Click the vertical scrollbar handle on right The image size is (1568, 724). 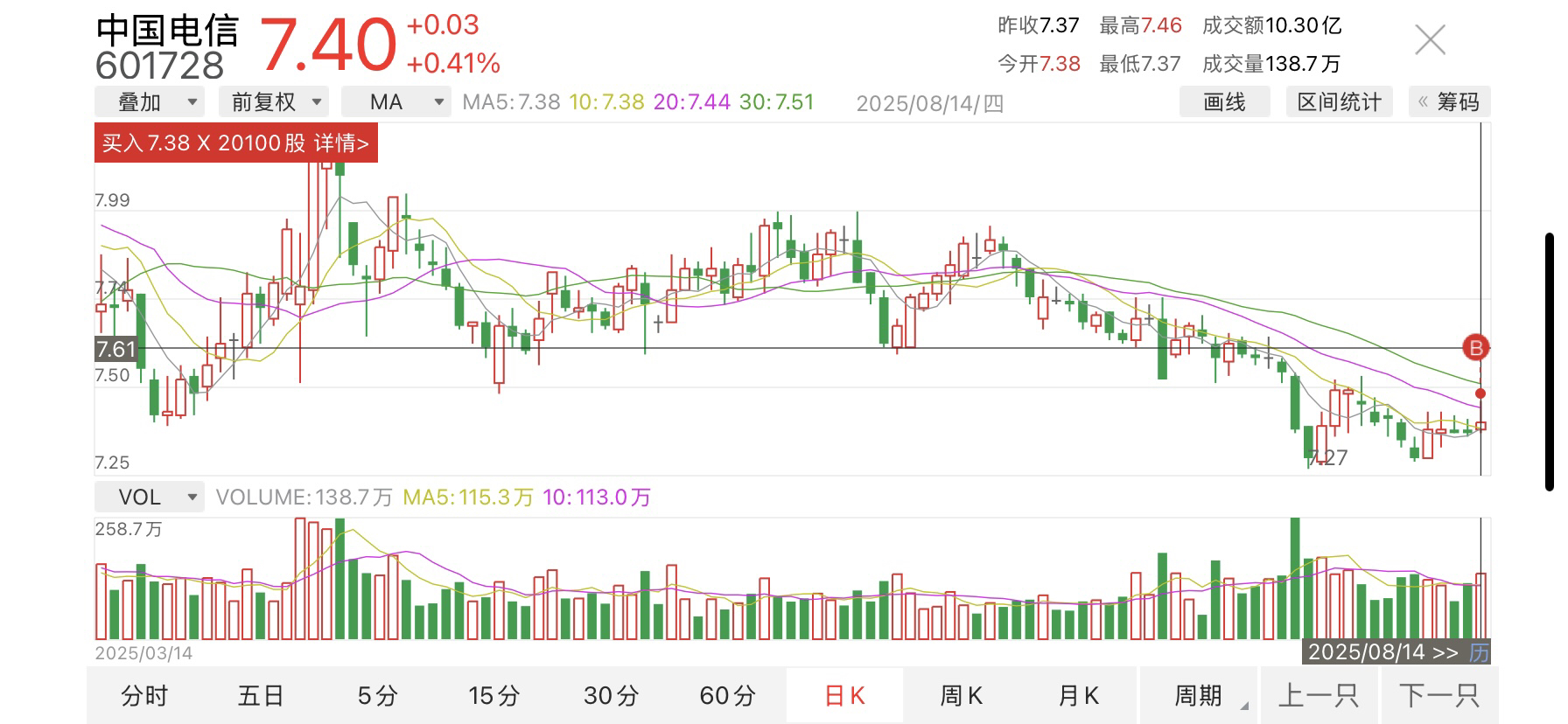[x=1550, y=361]
